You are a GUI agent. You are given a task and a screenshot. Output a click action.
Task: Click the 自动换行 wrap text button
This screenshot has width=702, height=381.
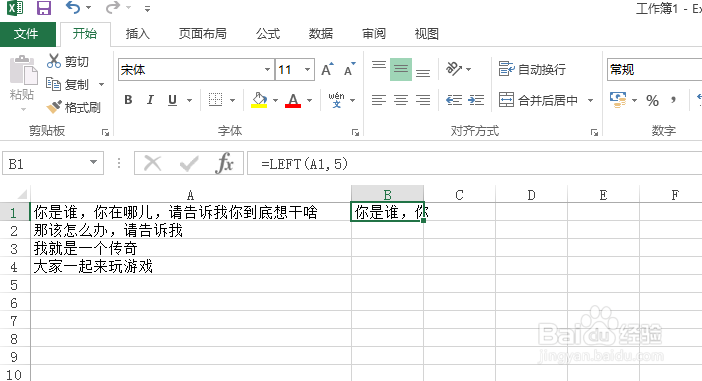(532, 69)
